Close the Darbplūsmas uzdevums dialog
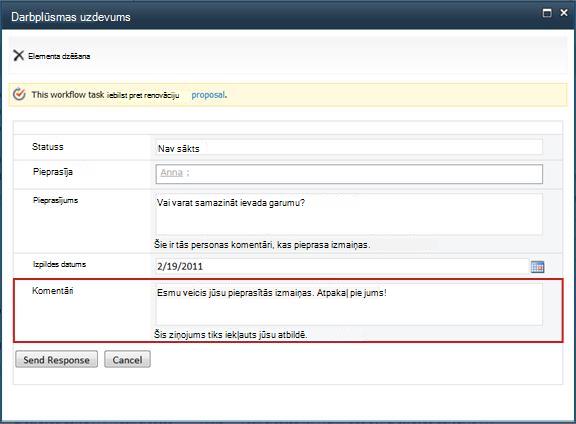The image size is (576, 424). pyautogui.click(x=564, y=13)
